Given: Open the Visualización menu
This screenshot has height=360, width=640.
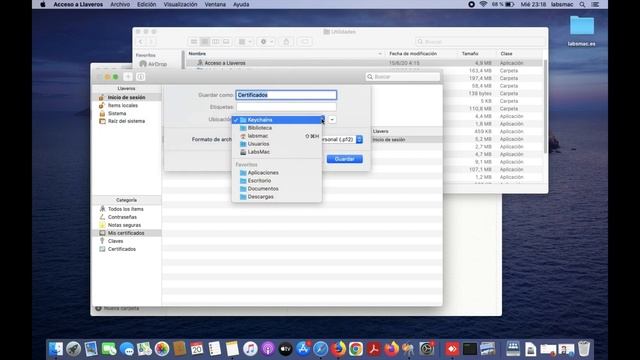Looking at the screenshot, I should [x=180, y=4].
